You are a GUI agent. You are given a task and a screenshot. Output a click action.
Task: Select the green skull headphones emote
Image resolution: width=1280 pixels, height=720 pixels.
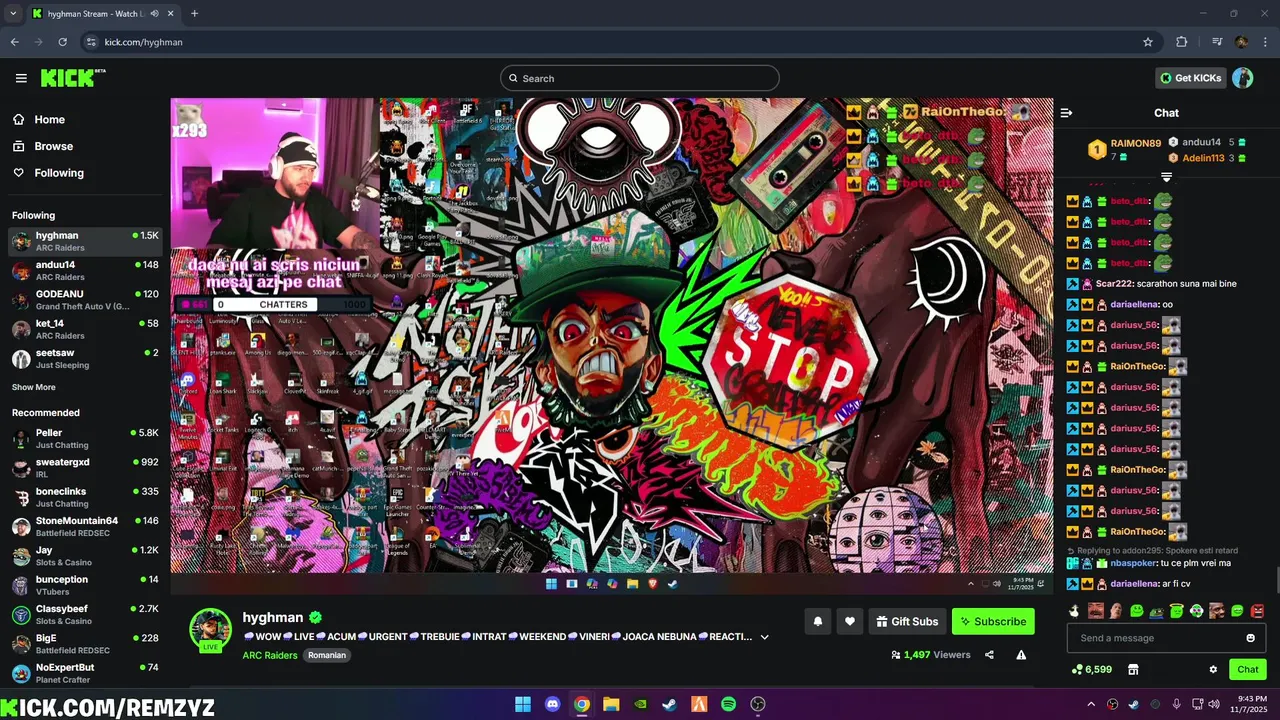pos(1196,611)
